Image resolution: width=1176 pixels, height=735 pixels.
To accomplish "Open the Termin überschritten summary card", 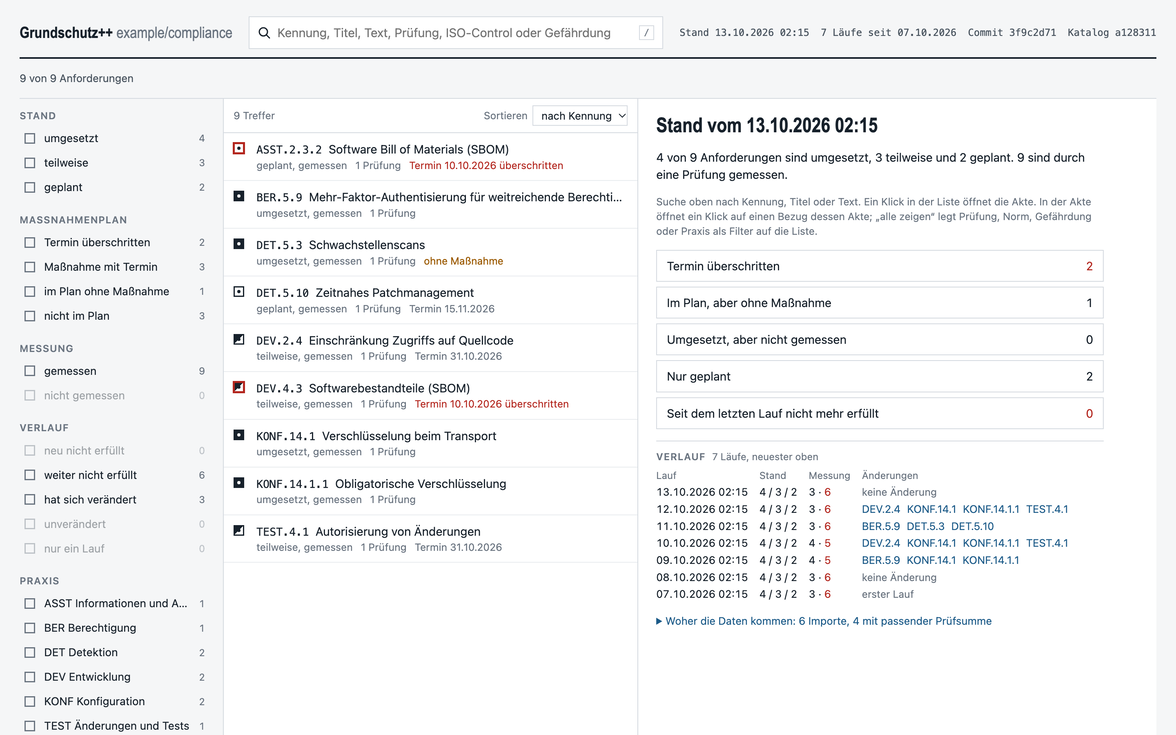I will coord(880,266).
